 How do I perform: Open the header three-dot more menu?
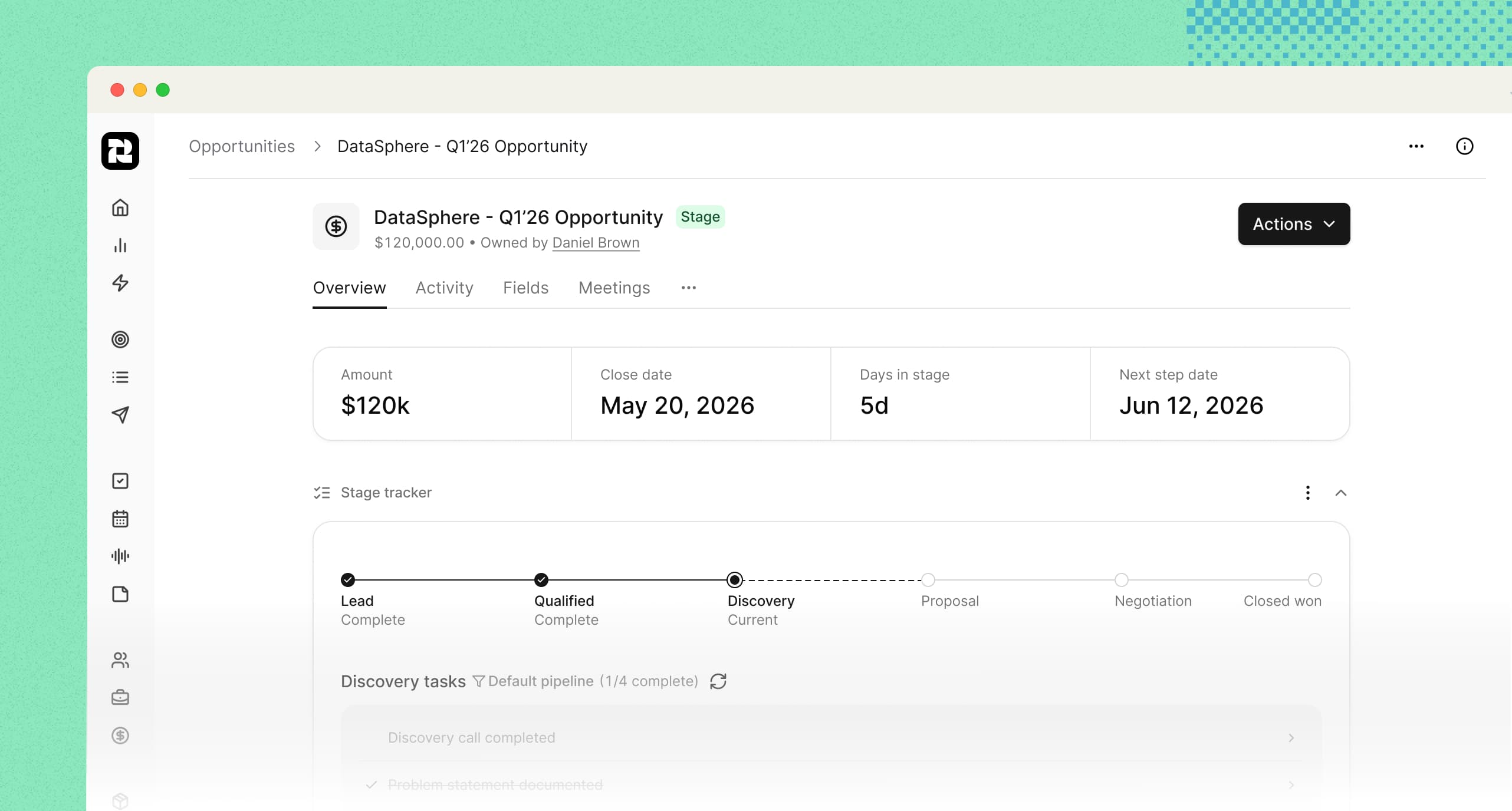pyautogui.click(x=1416, y=146)
